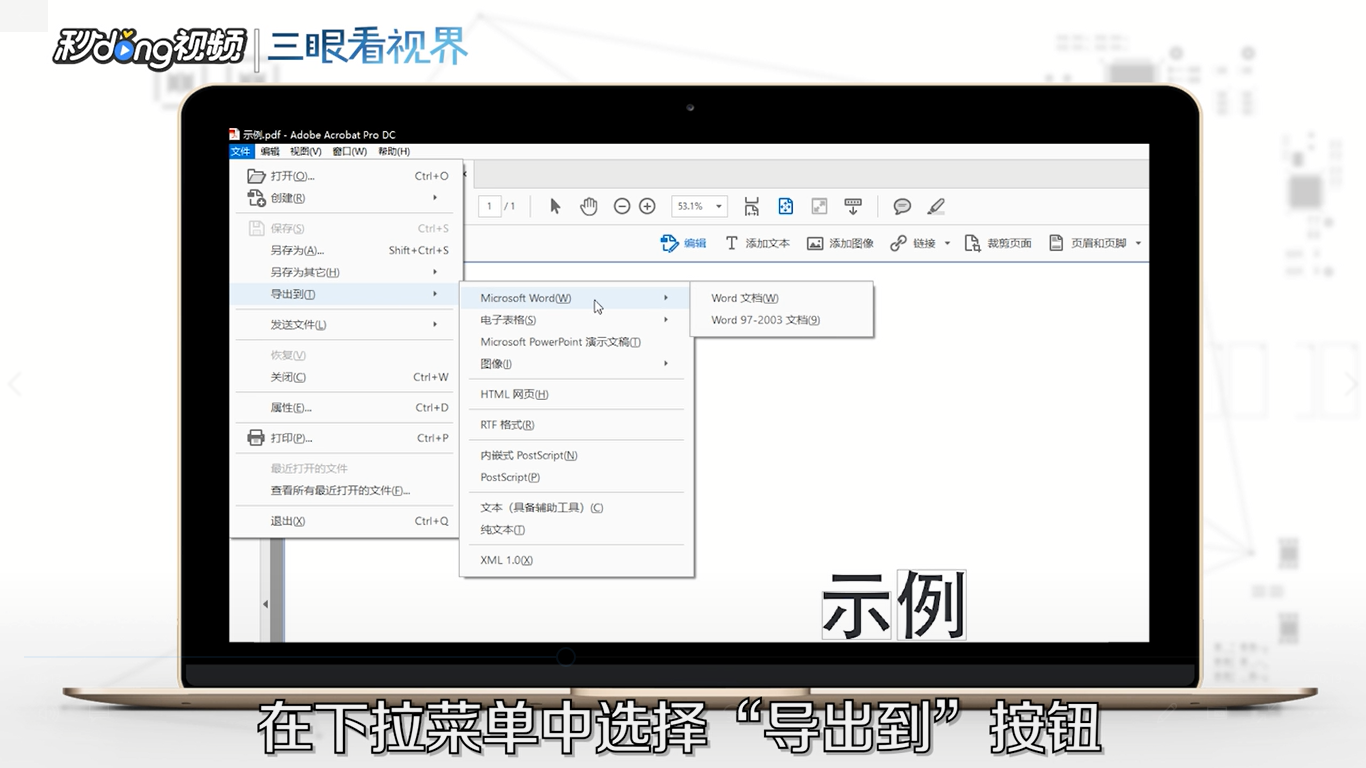Open the 帮助(H) menu
The width and height of the screenshot is (1366, 768).
(394, 151)
